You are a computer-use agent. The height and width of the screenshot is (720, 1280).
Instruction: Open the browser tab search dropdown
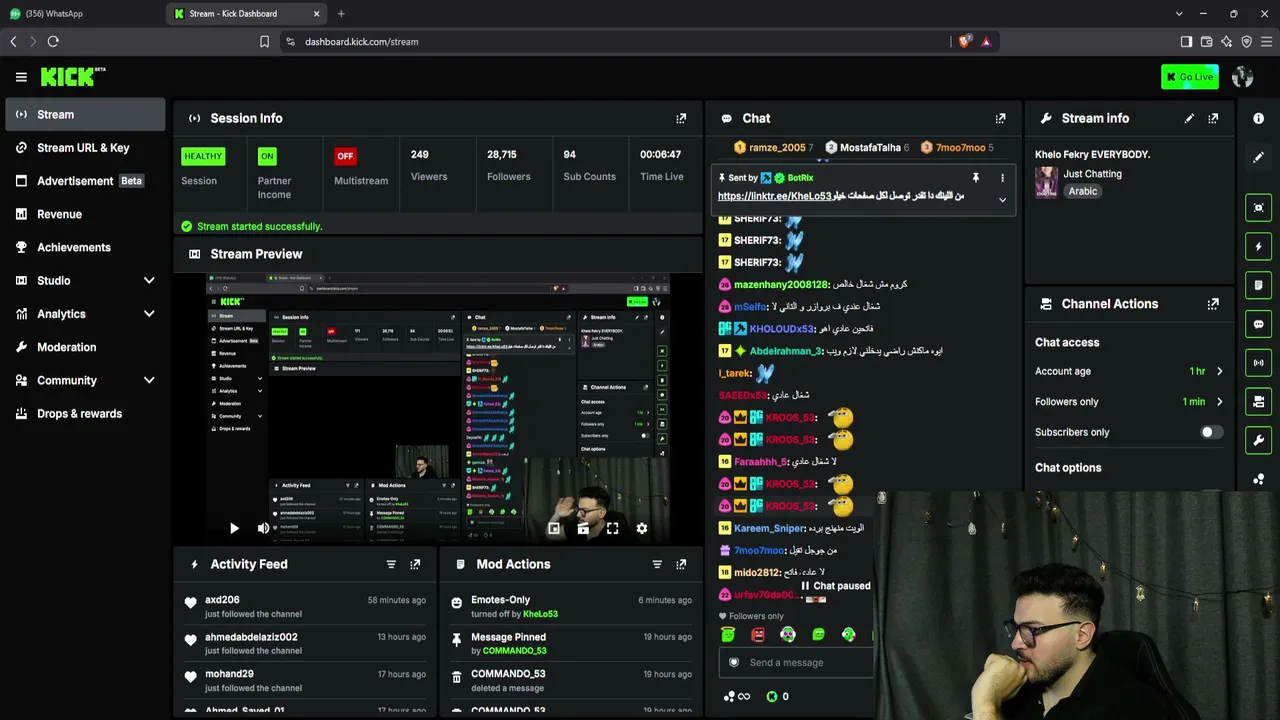(x=1179, y=14)
